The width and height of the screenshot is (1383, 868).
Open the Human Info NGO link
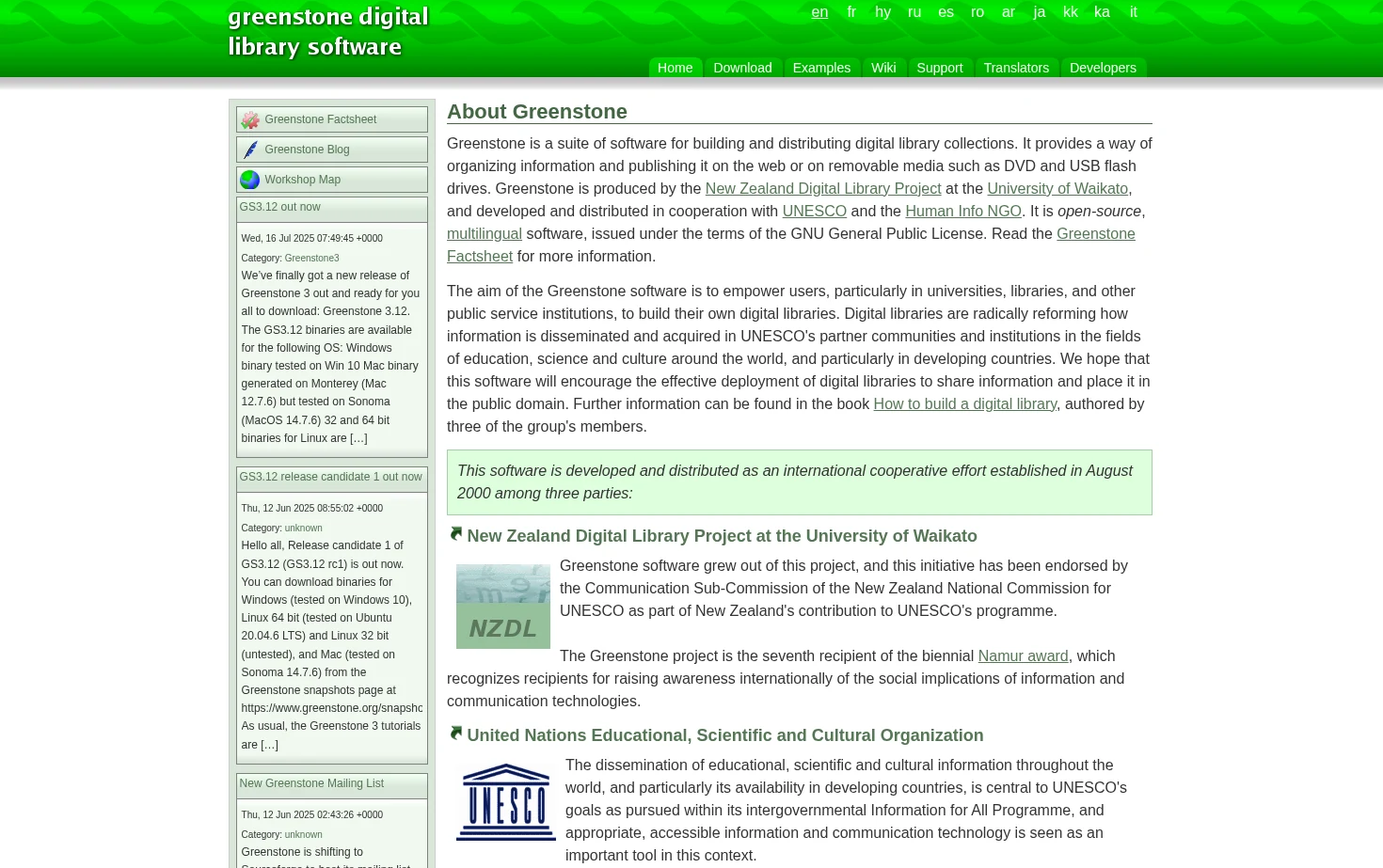tap(962, 211)
